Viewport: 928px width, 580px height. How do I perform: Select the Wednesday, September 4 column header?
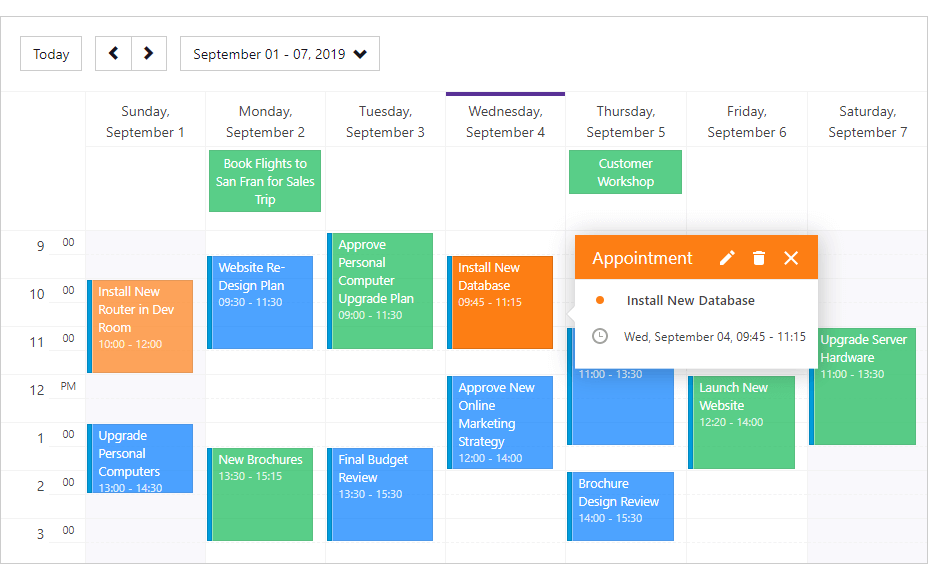[x=506, y=122]
